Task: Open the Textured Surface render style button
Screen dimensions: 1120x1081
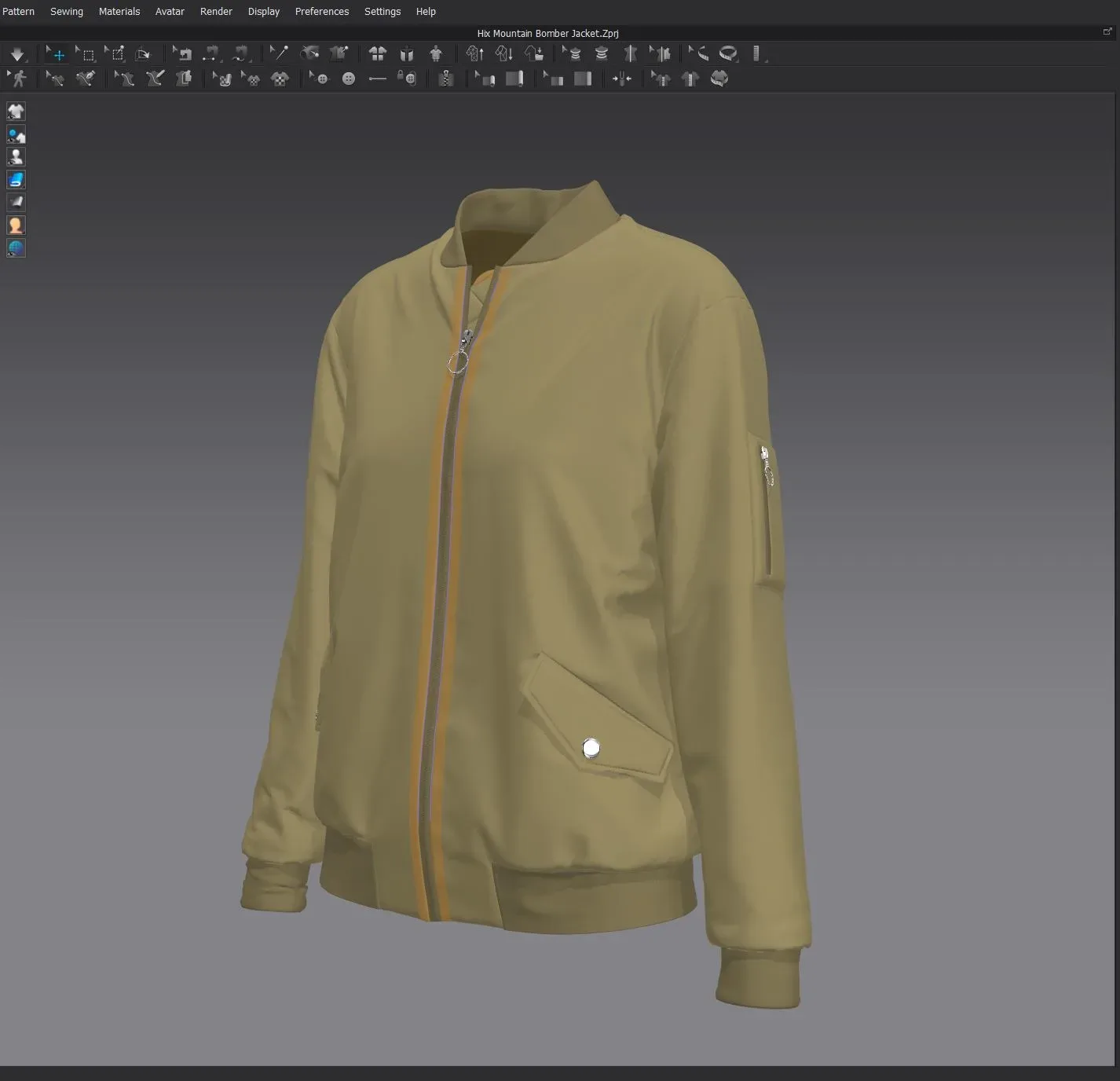Action: (x=16, y=202)
